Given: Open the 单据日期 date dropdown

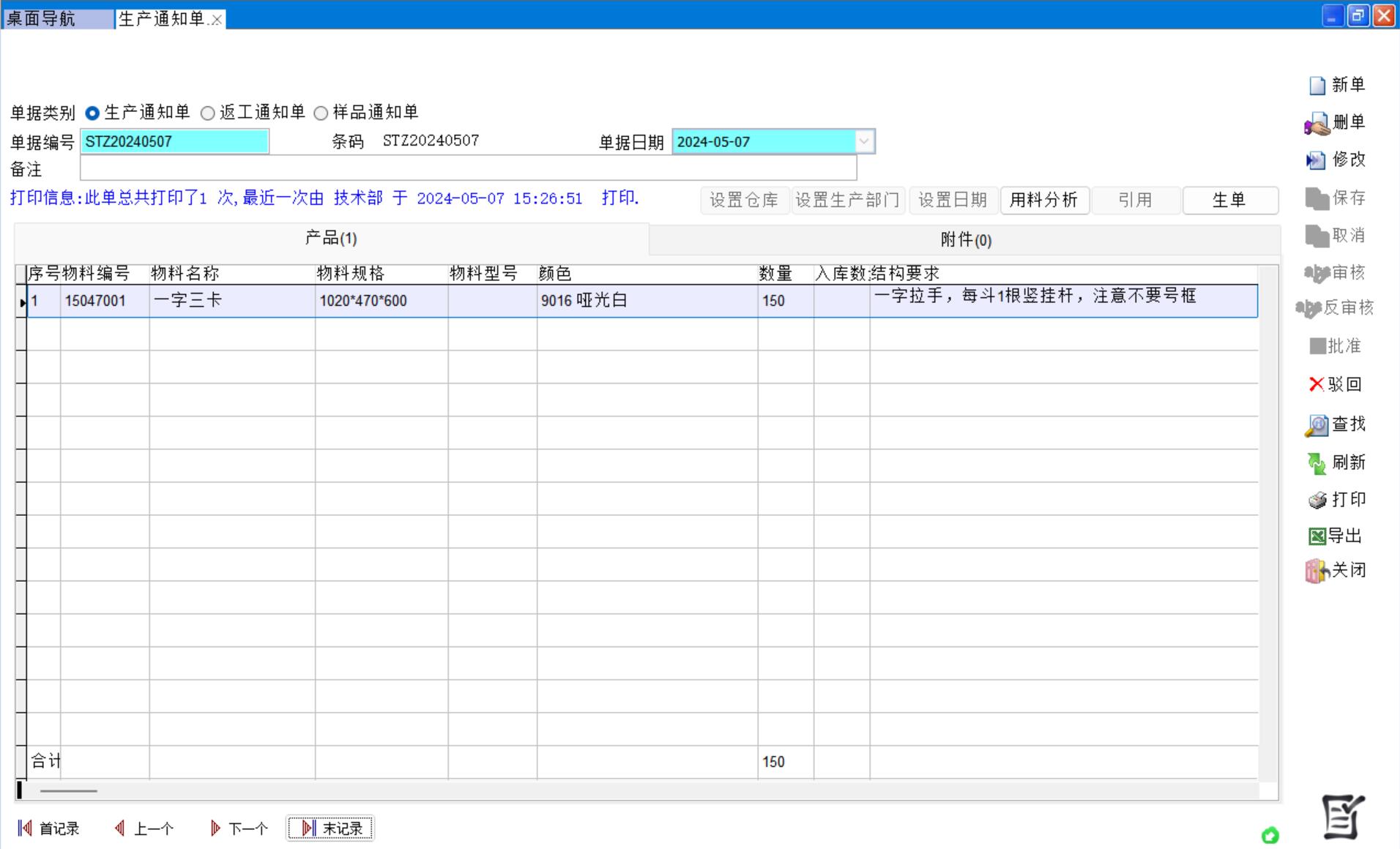Looking at the screenshot, I should coord(864,141).
